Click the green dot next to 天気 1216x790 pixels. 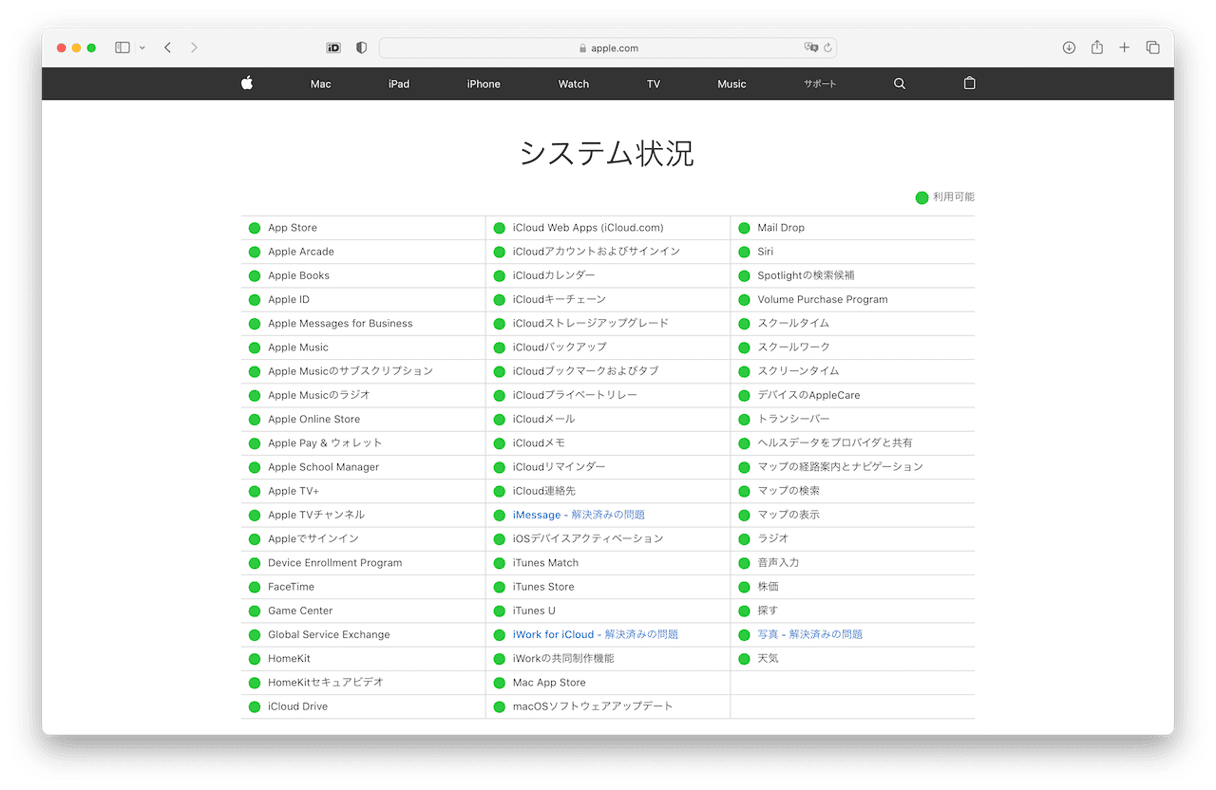(x=744, y=659)
